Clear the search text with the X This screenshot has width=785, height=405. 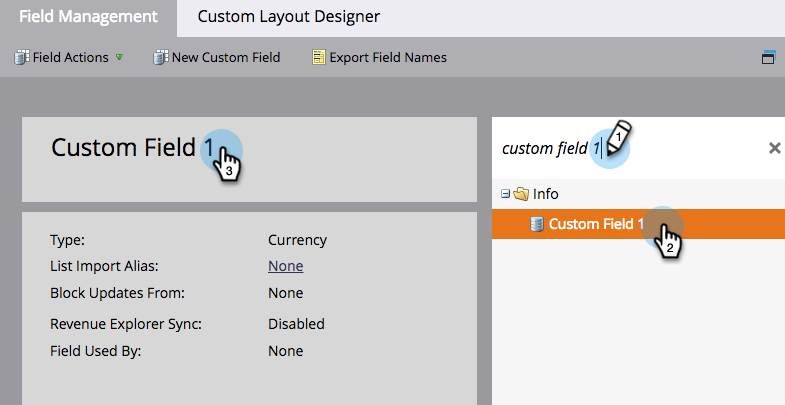(x=774, y=148)
